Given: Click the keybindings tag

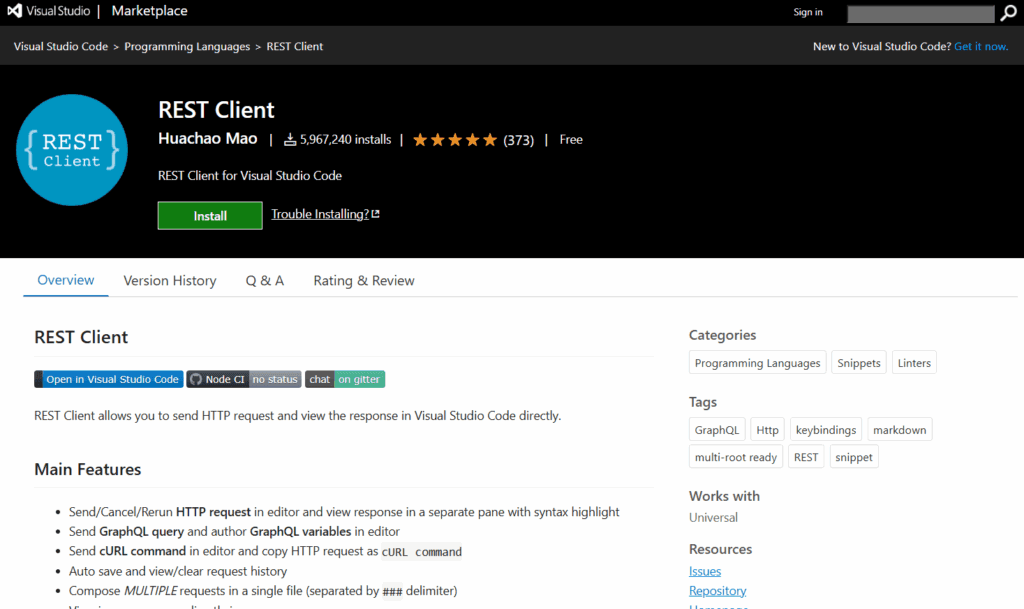Looking at the screenshot, I should [826, 429].
